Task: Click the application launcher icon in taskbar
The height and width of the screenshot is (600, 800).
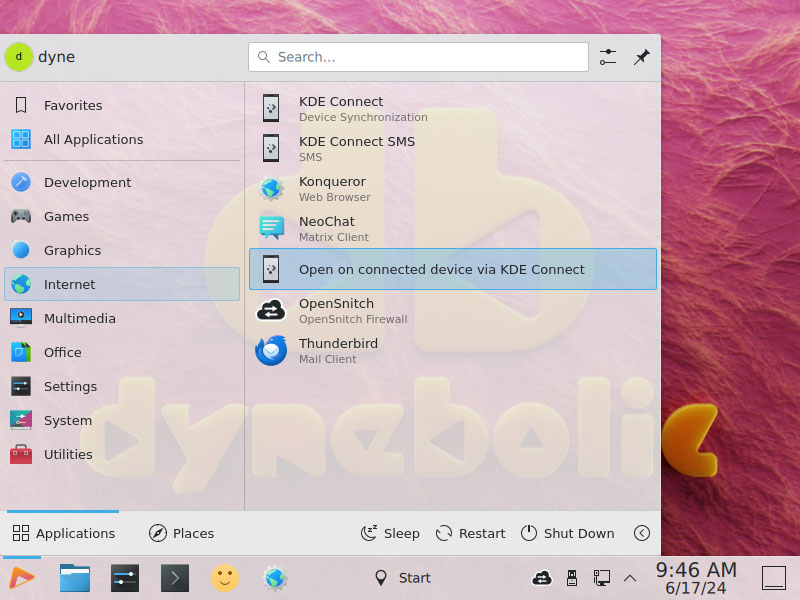Action: click(22, 578)
